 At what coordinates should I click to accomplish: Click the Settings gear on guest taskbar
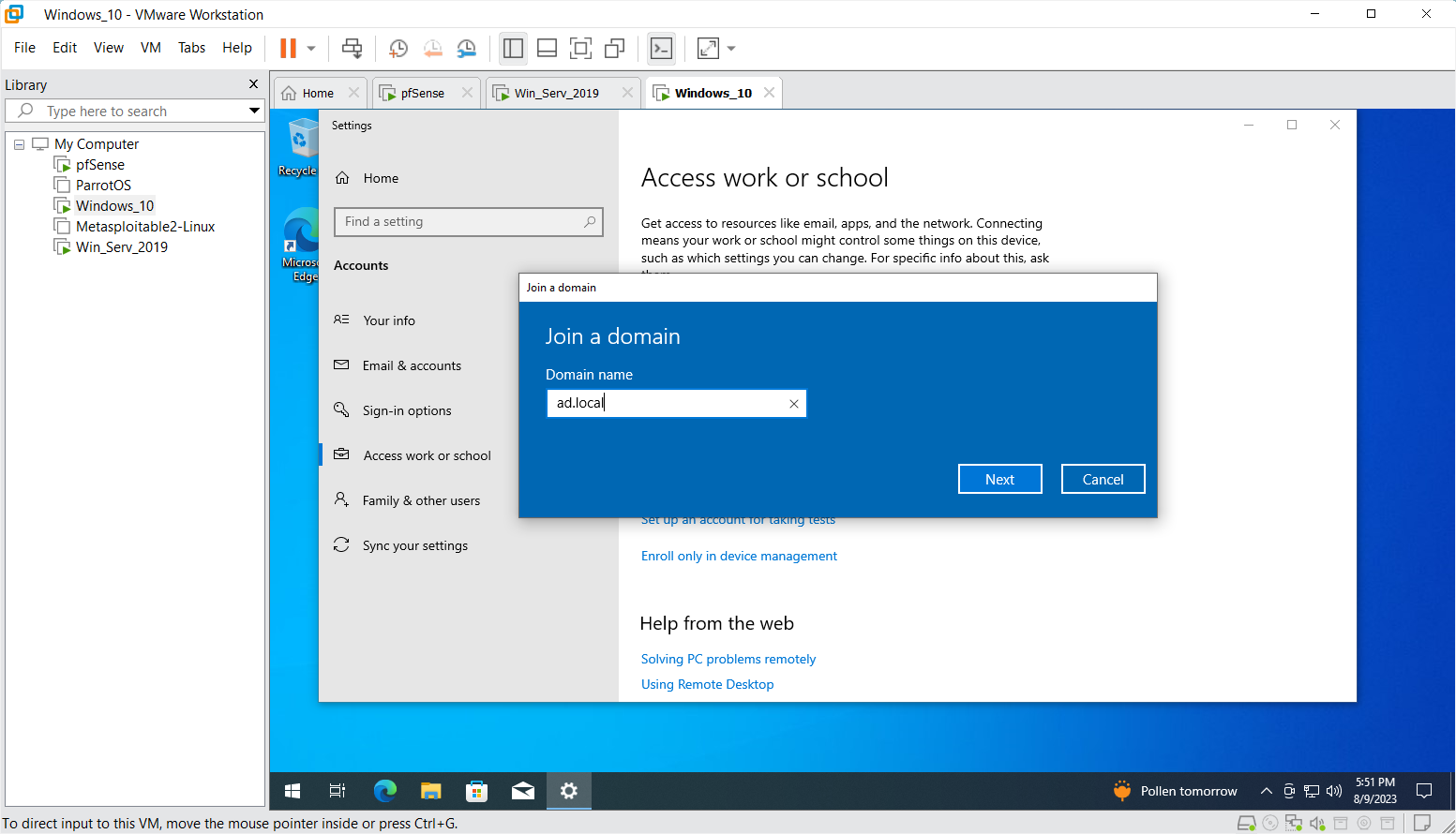(569, 791)
